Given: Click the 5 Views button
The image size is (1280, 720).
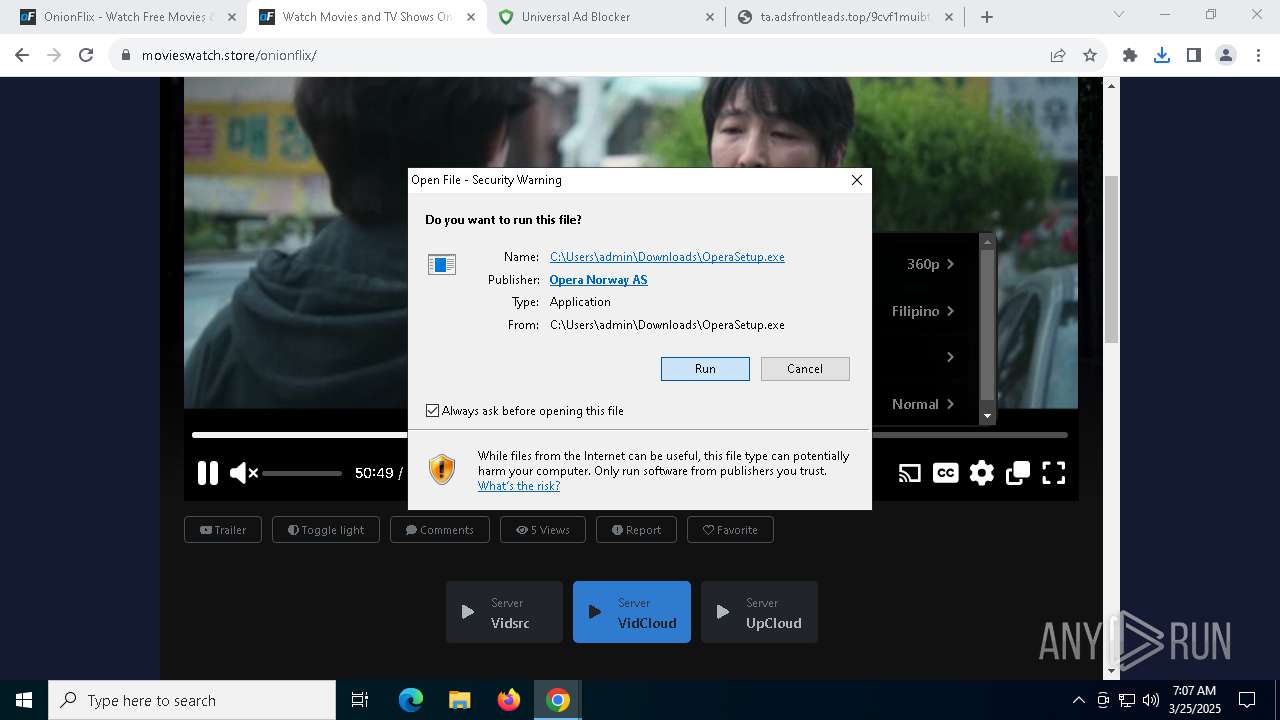Looking at the screenshot, I should (x=543, y=530).
